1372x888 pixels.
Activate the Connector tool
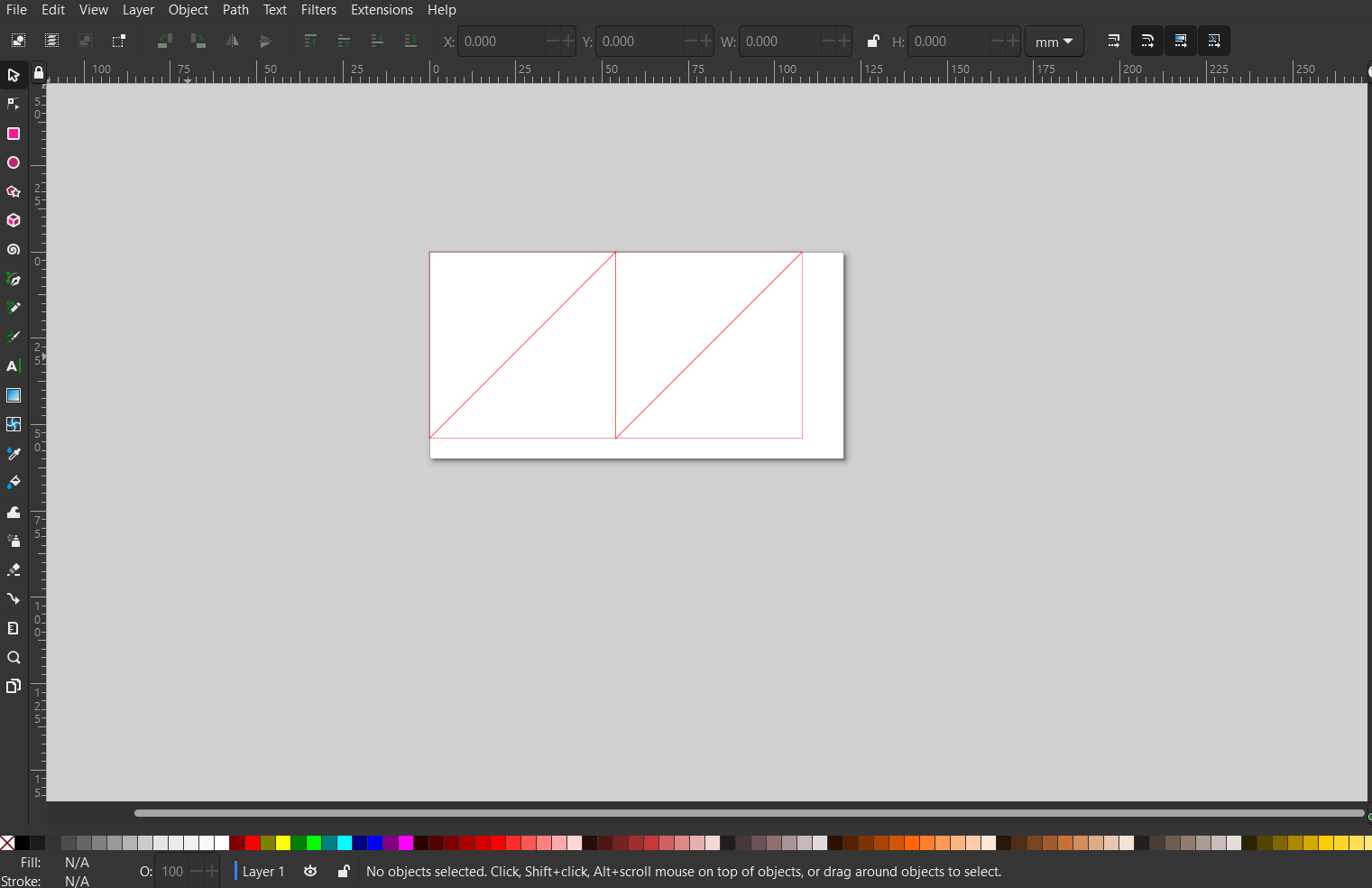coord(14,598)
